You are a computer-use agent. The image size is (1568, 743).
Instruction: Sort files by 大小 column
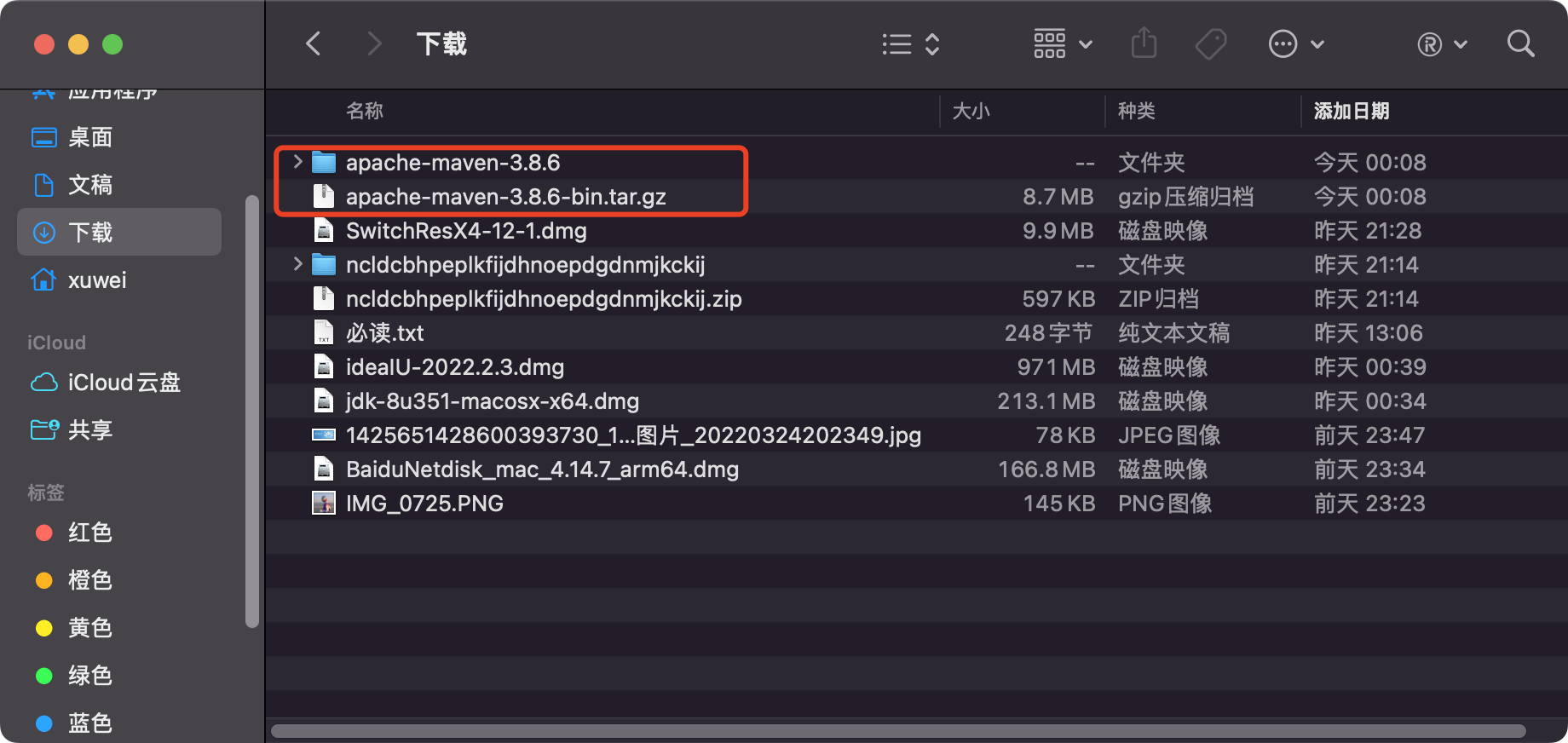click(971, 111)
